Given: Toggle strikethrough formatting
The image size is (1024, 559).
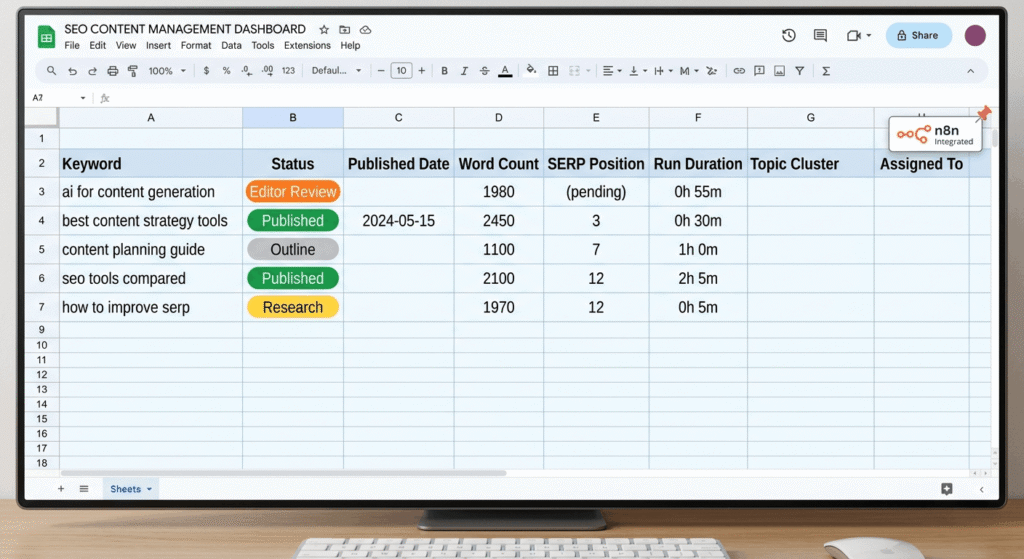Looking at the screenshot, I should pos(485,71).
